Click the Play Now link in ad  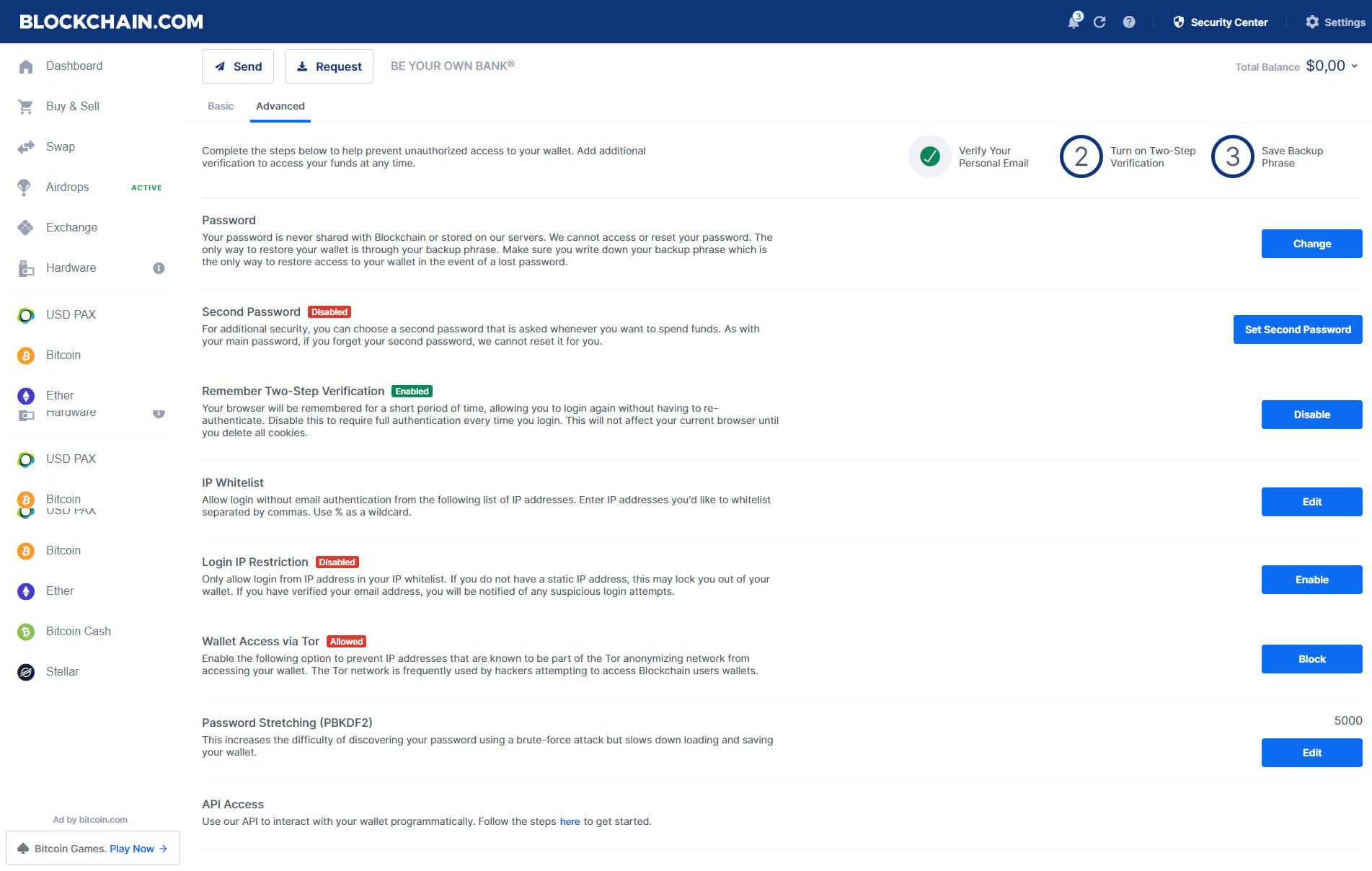(132, 849)
